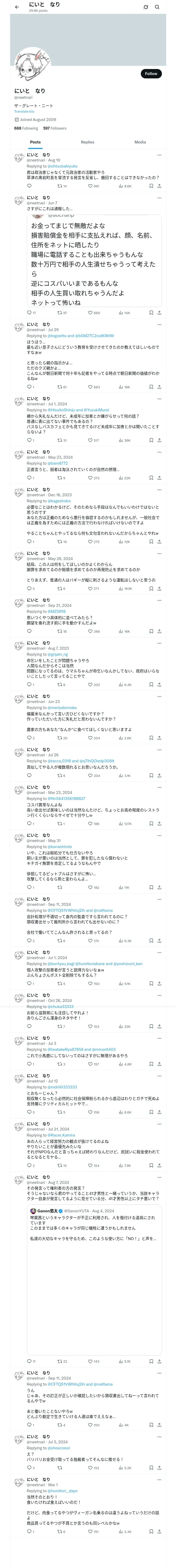Switch to the Replies tab

(87, 142)
